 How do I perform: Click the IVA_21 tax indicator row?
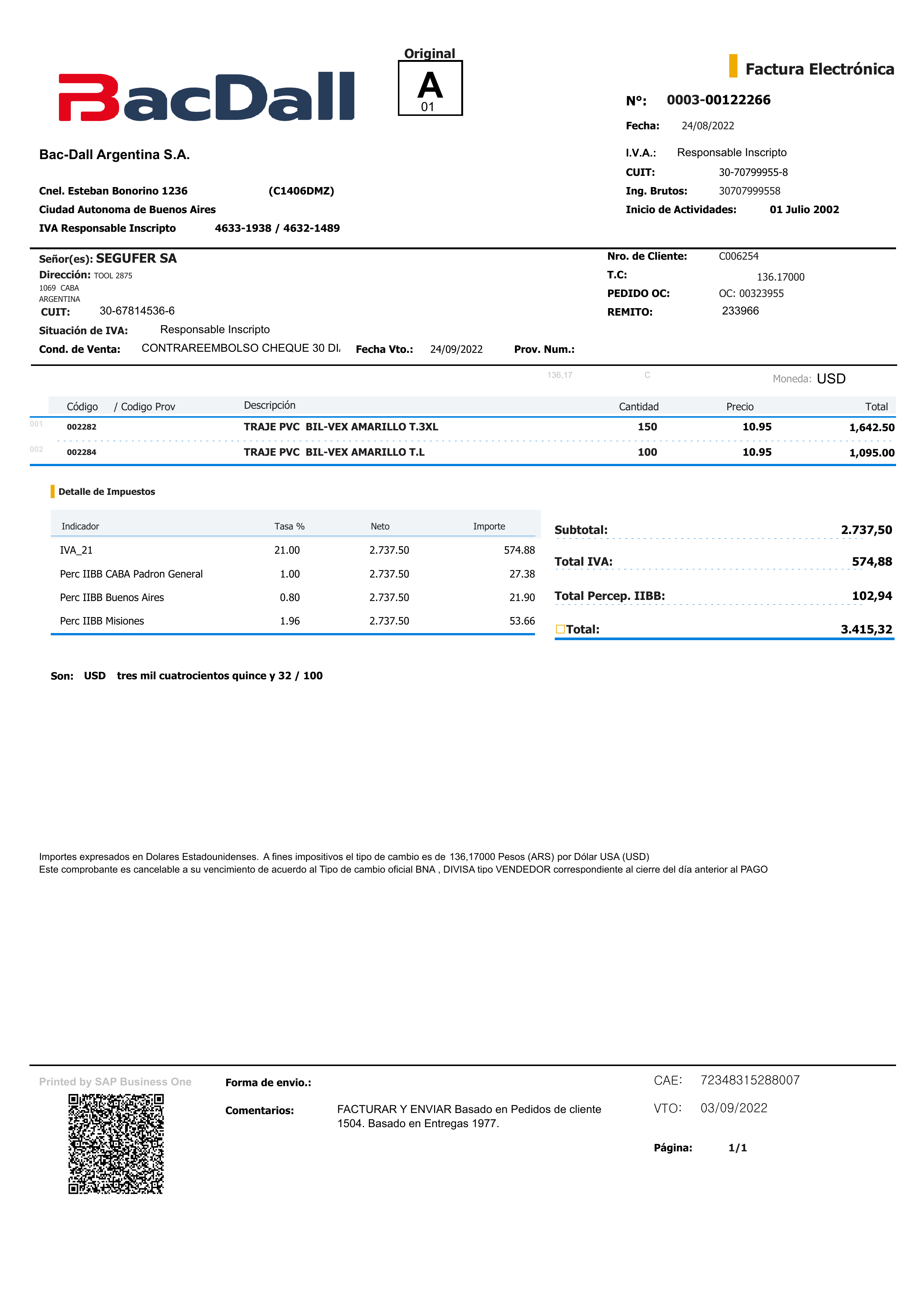(76, 550)
